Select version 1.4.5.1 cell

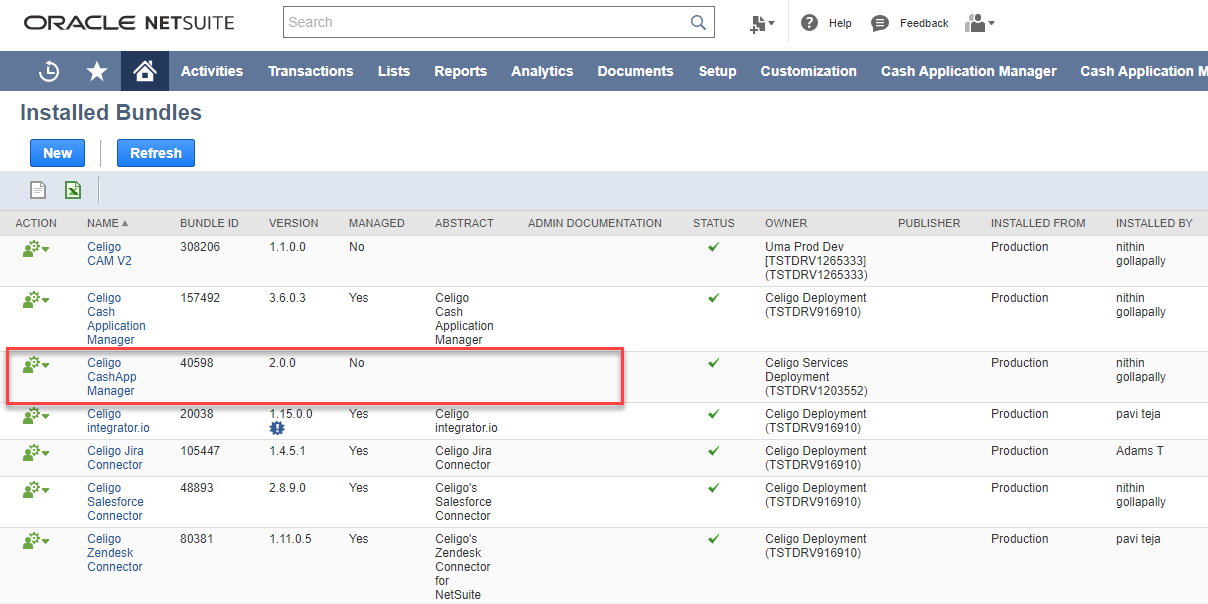tap(288, 451)
